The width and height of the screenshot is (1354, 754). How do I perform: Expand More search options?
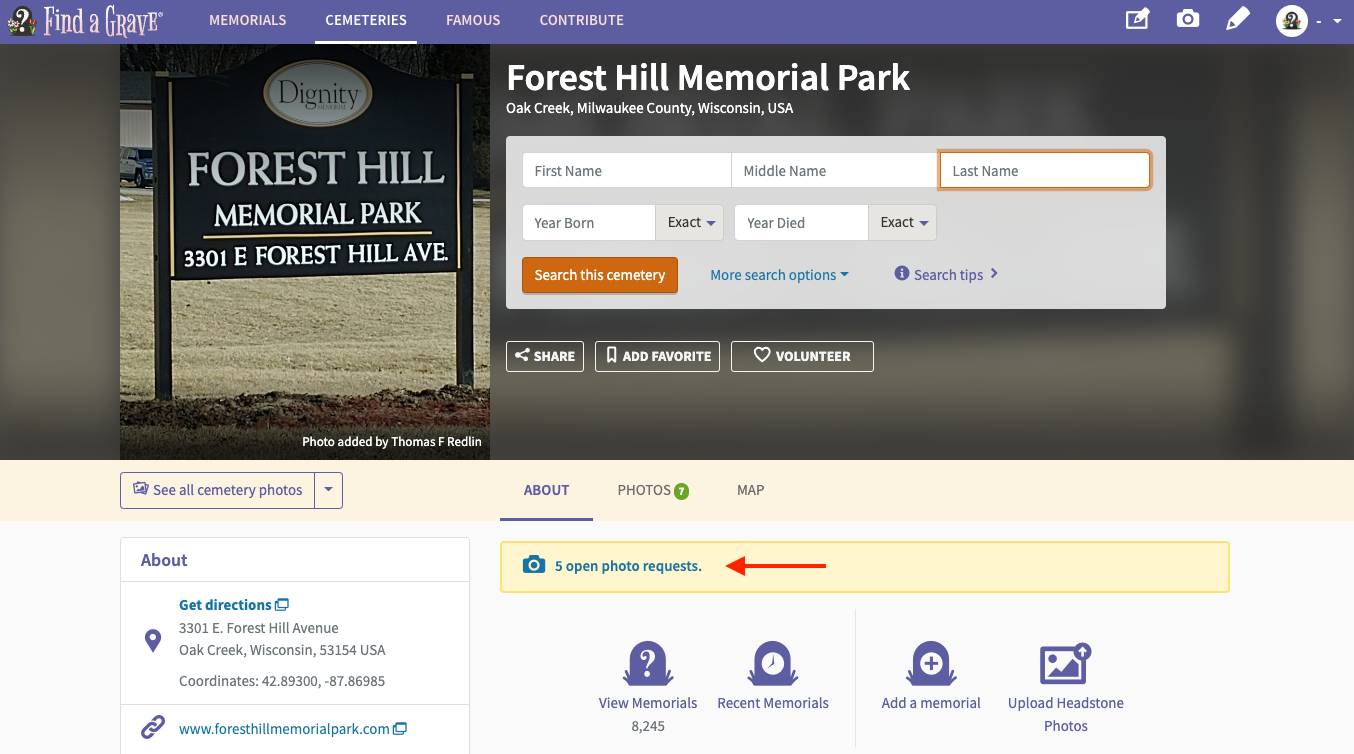click(779, 275)
